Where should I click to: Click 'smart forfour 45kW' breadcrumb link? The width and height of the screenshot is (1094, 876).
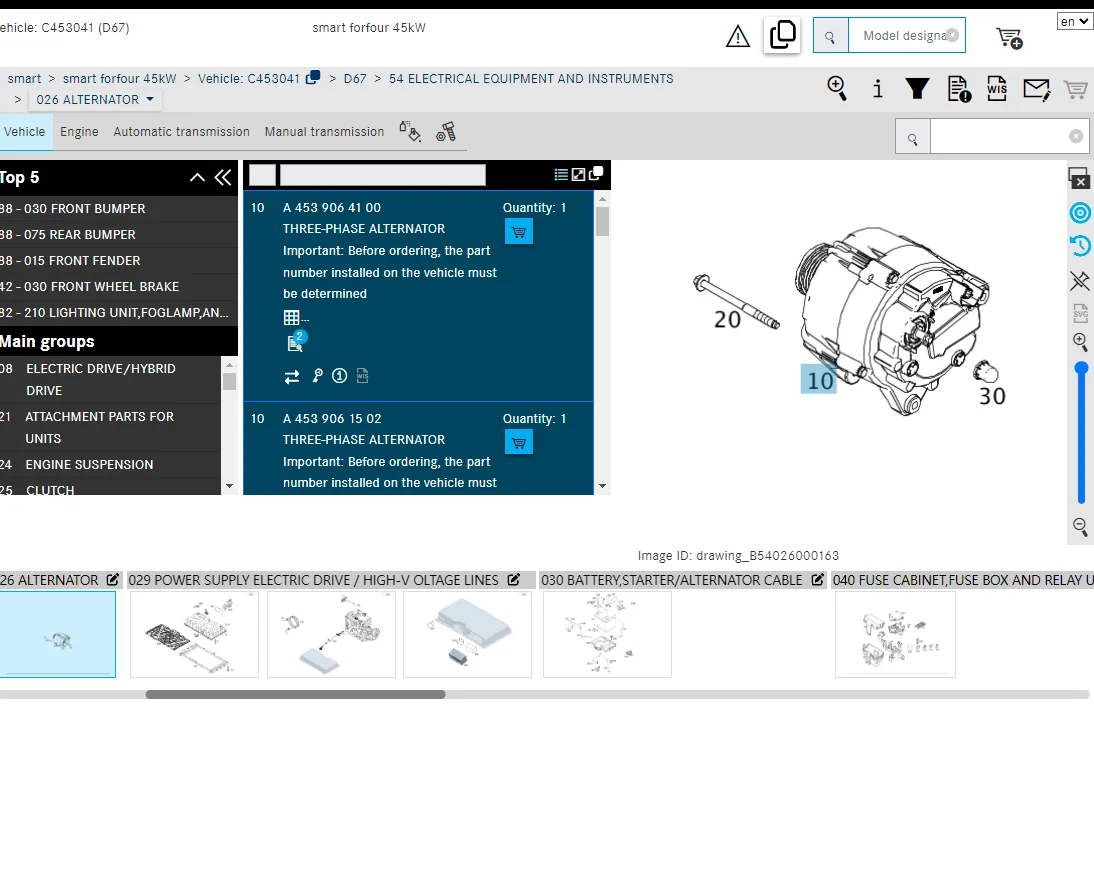click(119, 79)
